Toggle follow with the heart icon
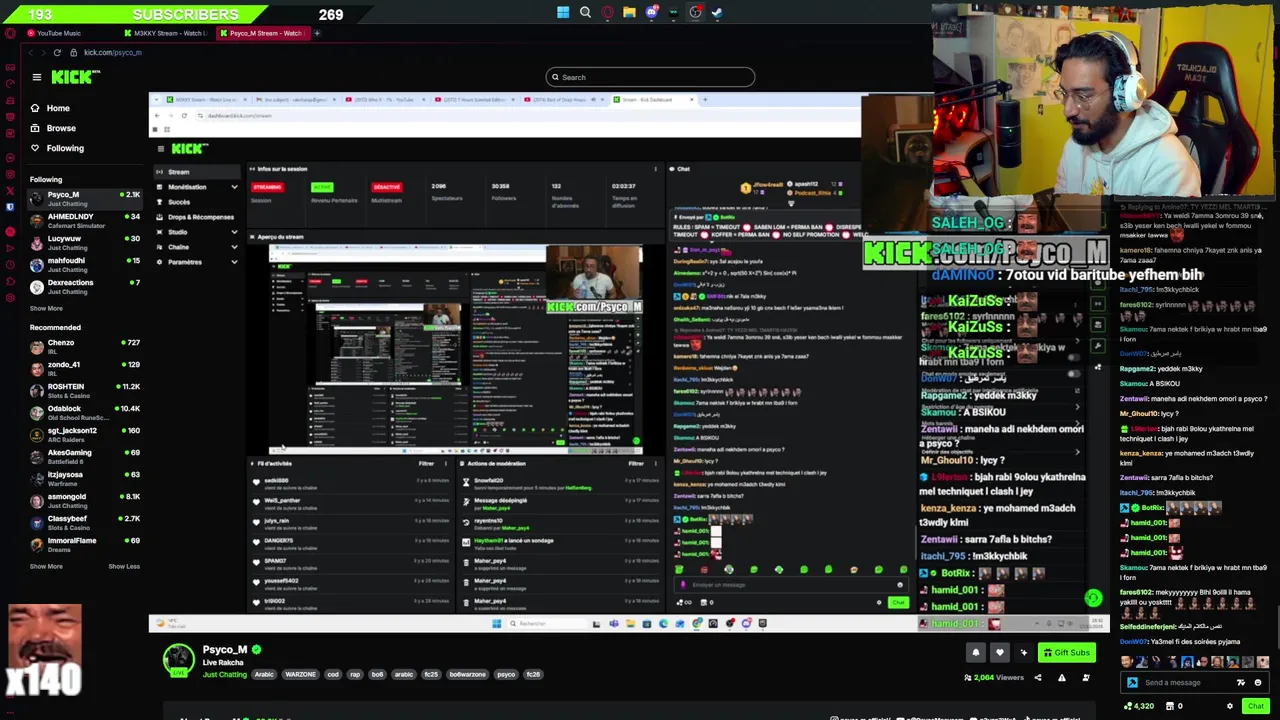 click(x=999, y=653)
